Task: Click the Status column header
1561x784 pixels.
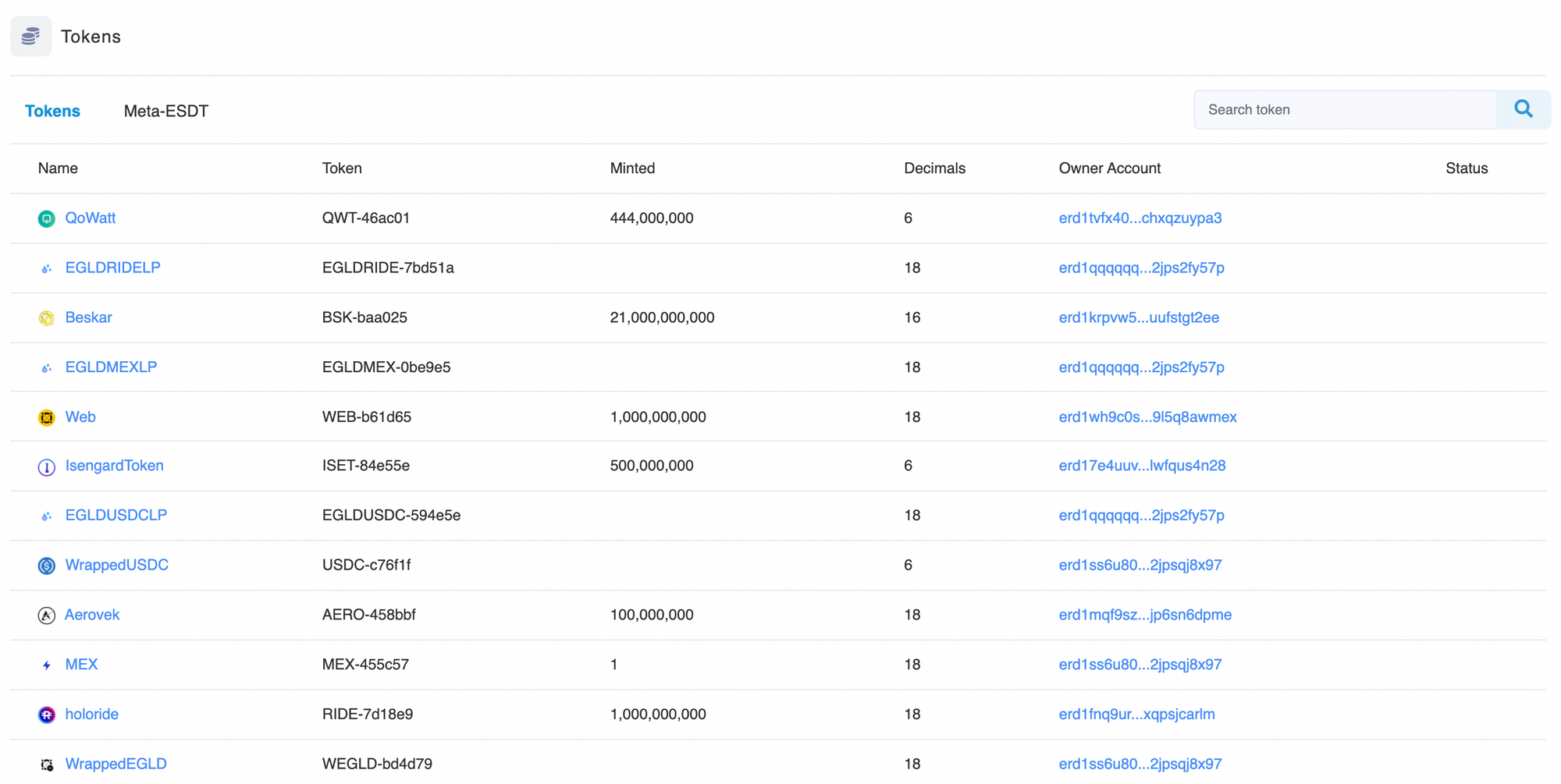Action: pyautogui.click(x=1467, y=168)
